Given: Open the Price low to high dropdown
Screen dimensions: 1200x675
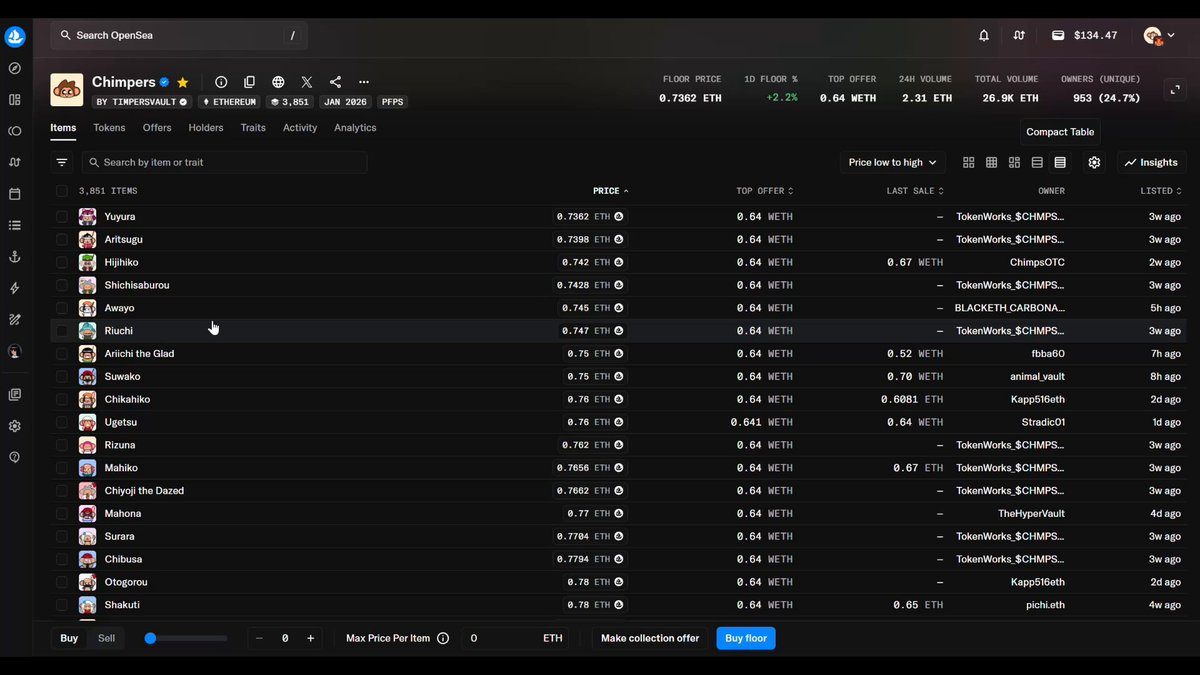Looking at the screenshot, I should coord(892,162).
